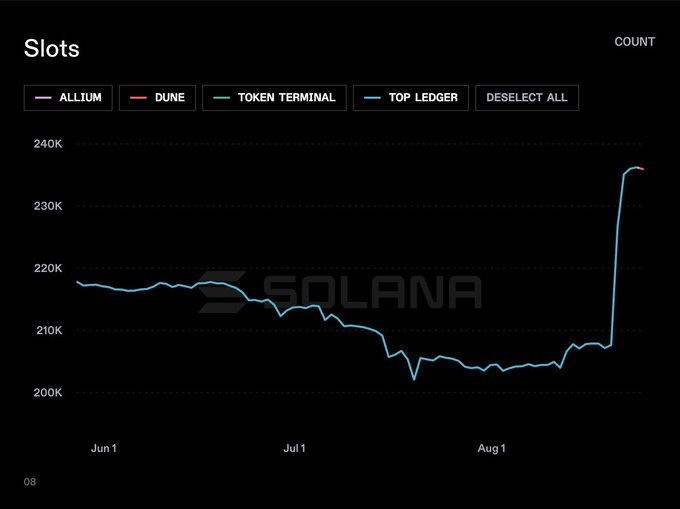This screenshot has height=509, width=680.
Task: Toggle the TOKEN TERMINAL data series
Action: coord(274,98)
